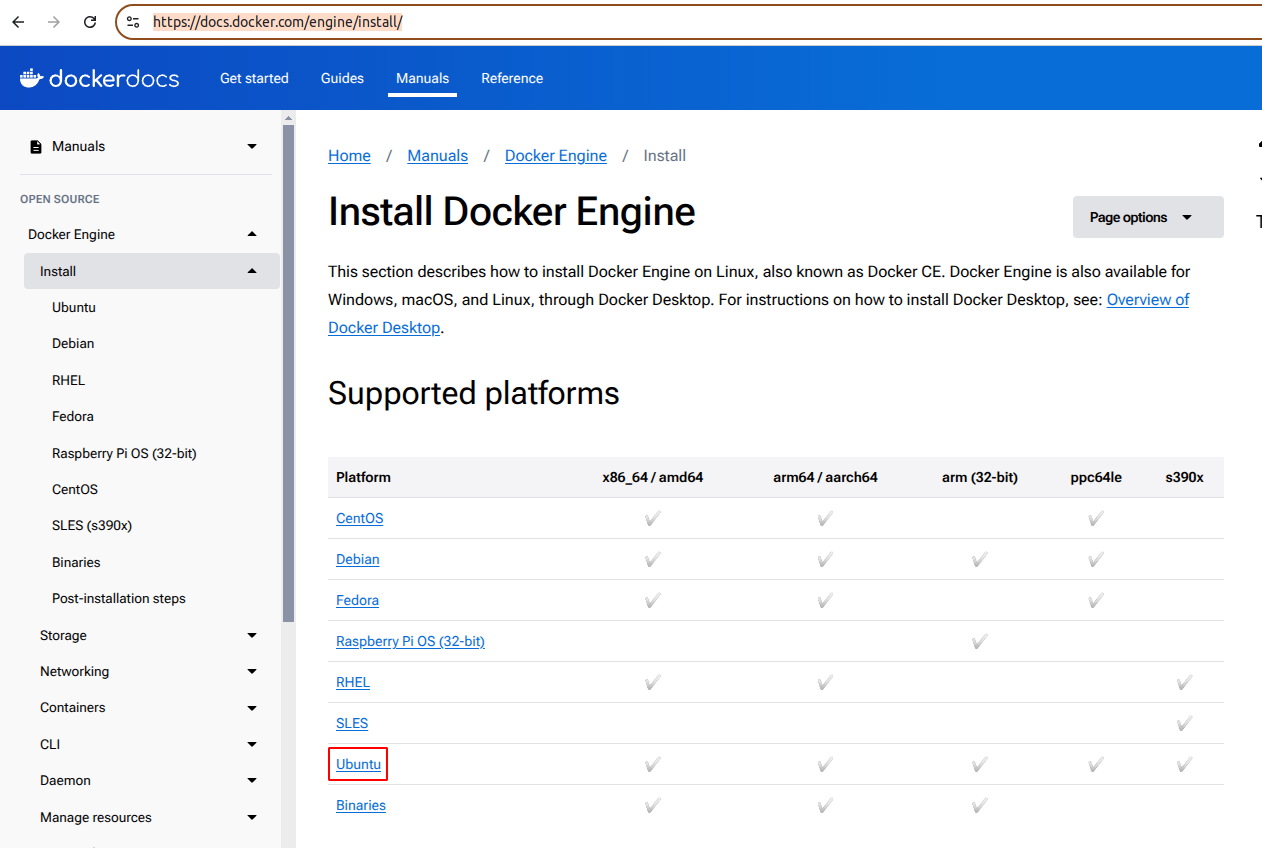The height and width of the screenshot is (848, 1262).
Task: Open the Guides tab
Action: [x=342, y=78]
